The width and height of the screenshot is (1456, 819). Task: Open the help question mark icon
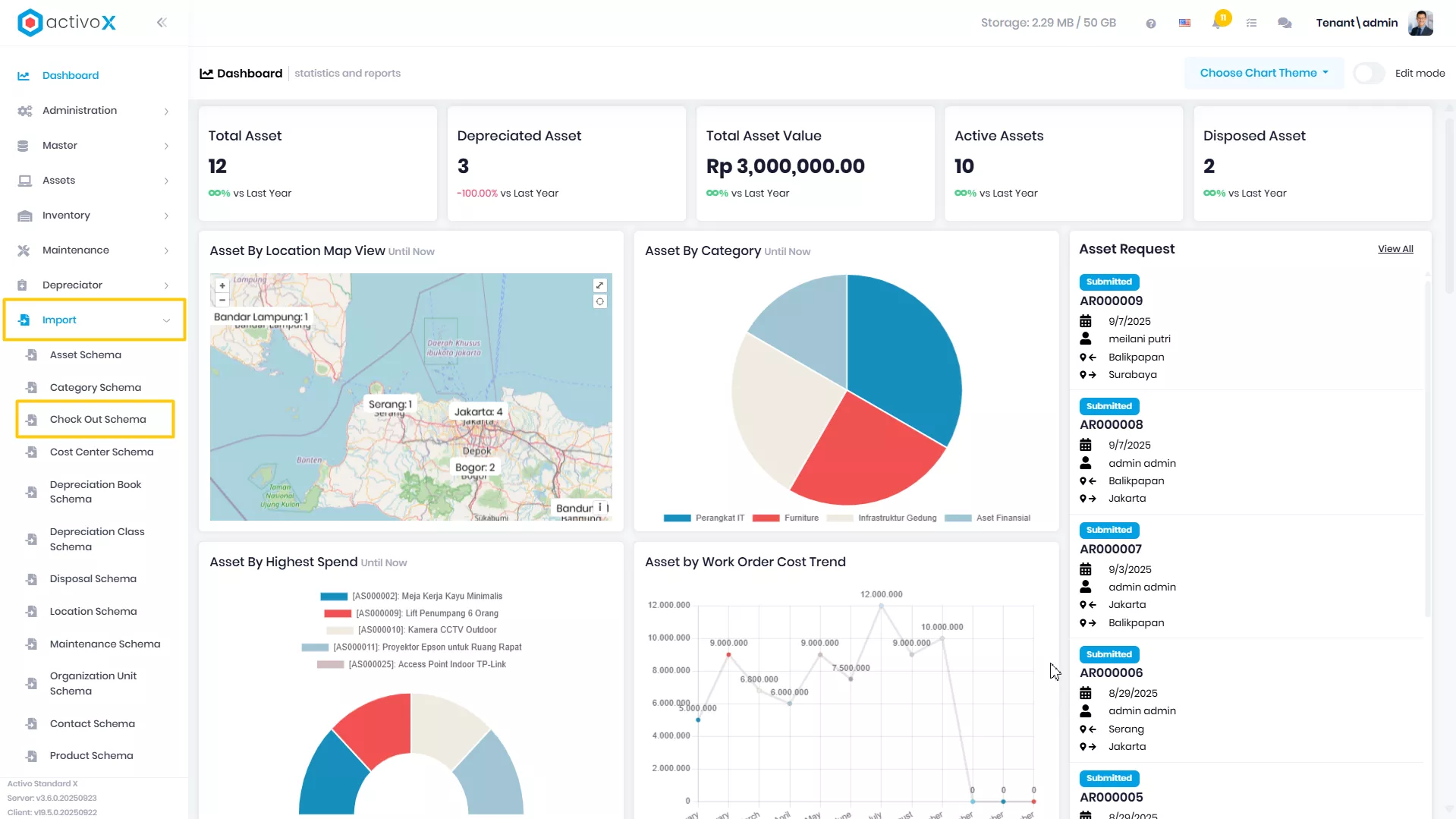click(x=1151, y=24)
